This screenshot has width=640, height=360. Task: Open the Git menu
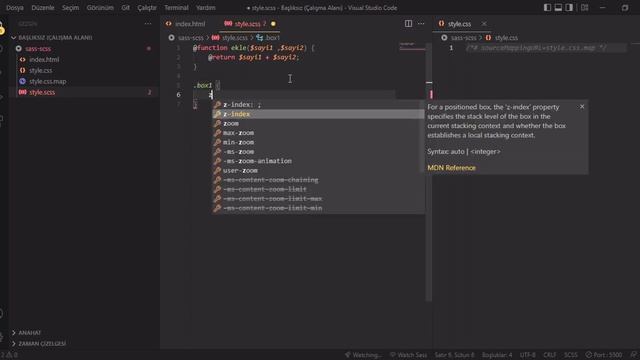[x=125, y=8]
